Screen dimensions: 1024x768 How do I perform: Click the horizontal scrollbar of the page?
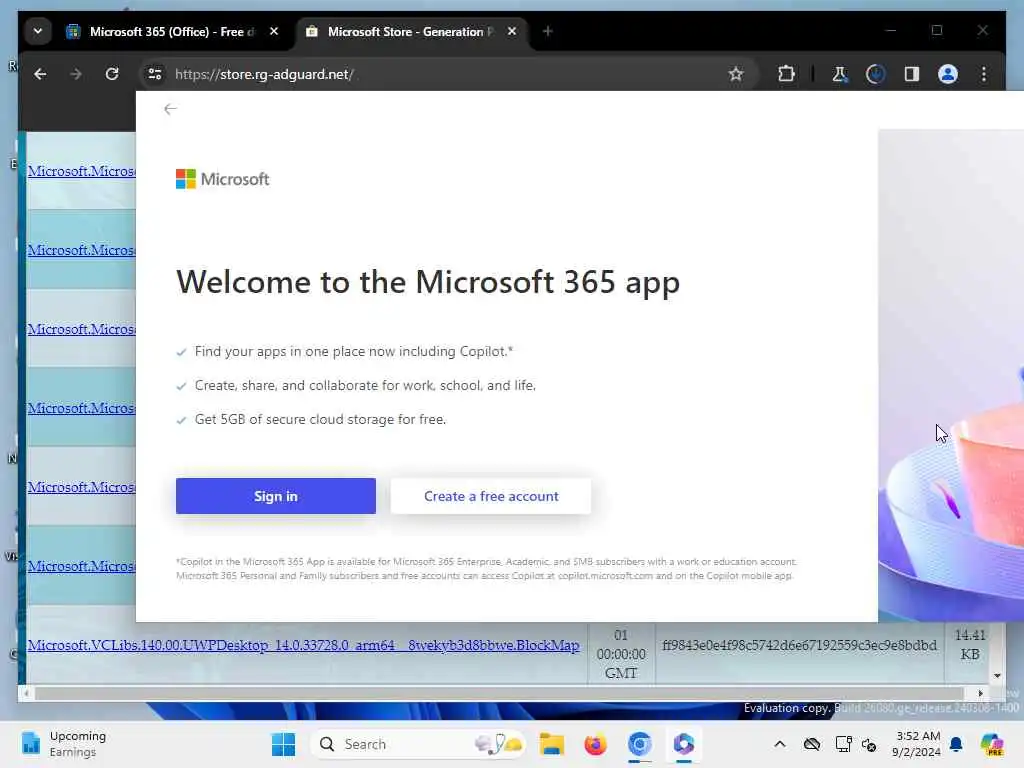tap(500, 694)
